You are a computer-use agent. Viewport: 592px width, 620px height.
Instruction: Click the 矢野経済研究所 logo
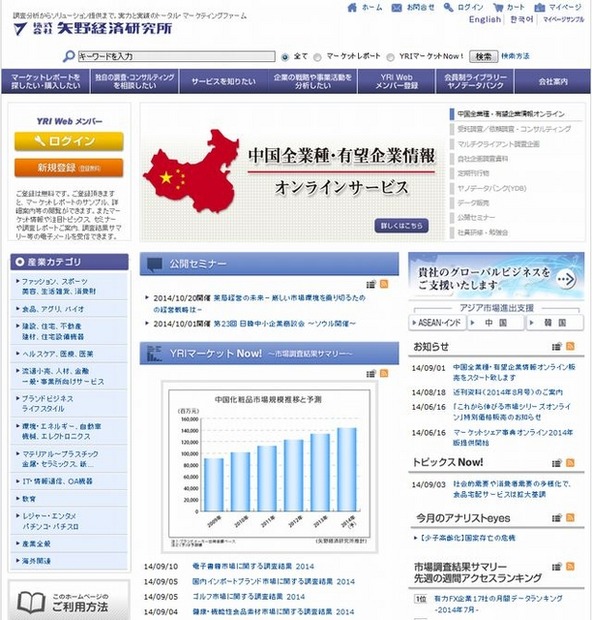pos(93,28)
